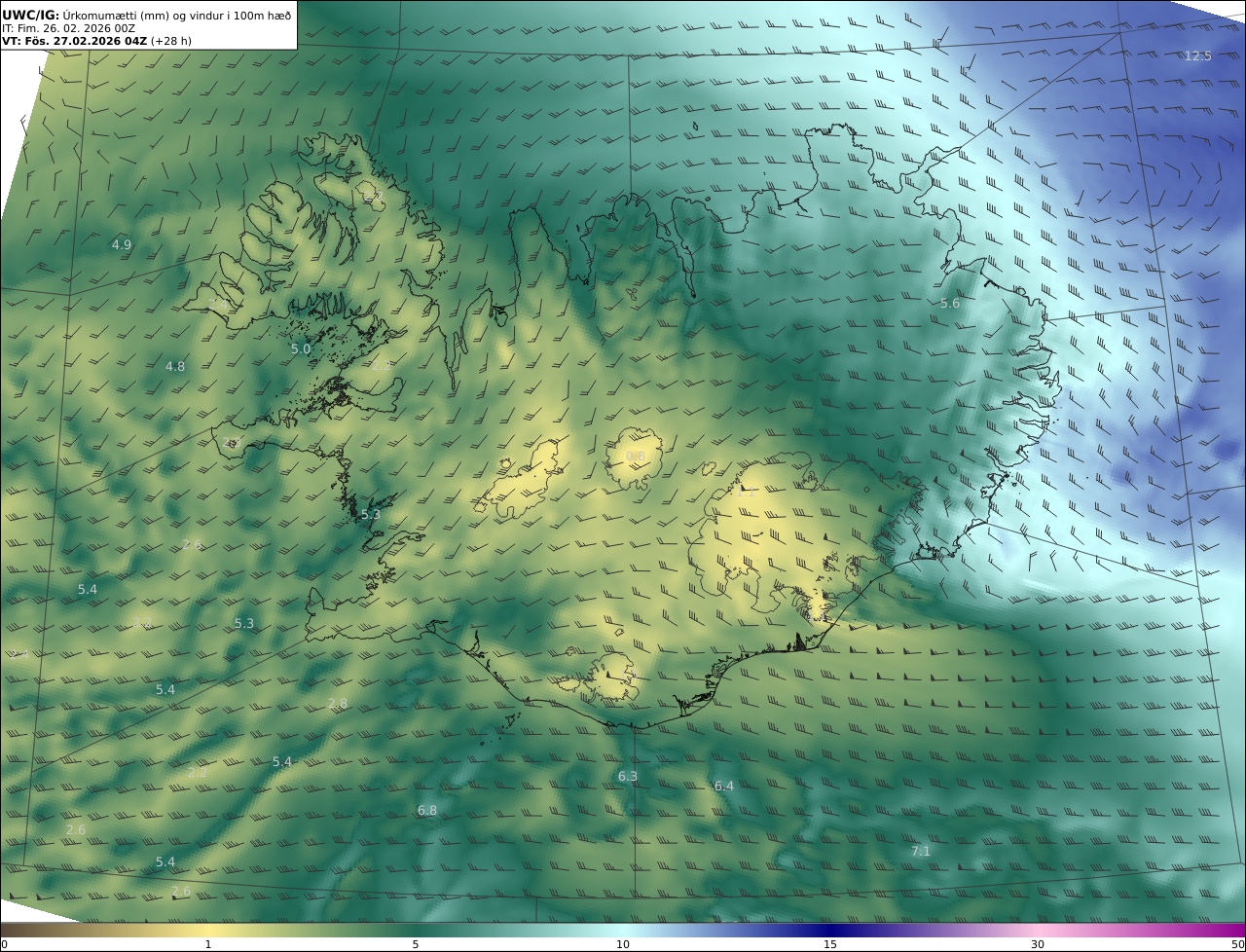Click the 6.8 value label on the map
1246x952 pixels.
[x=427, y=811]
